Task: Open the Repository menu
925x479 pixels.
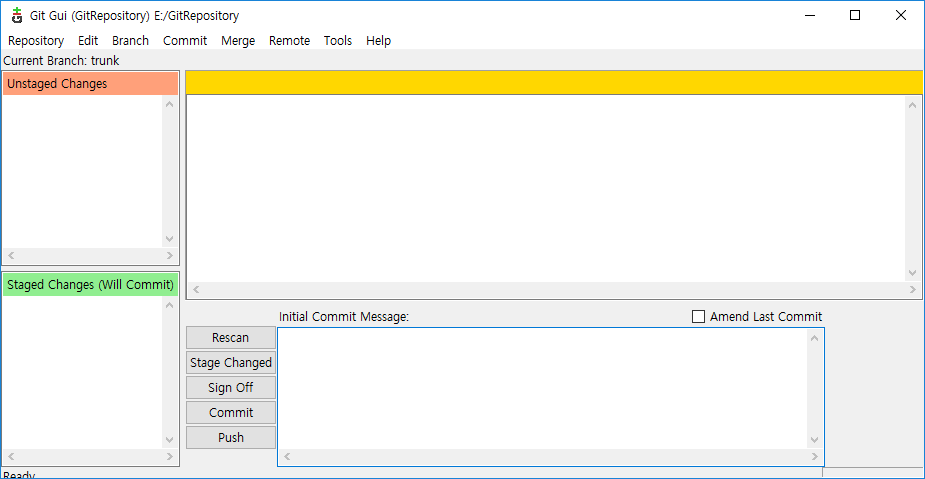Action: point(36,41)
